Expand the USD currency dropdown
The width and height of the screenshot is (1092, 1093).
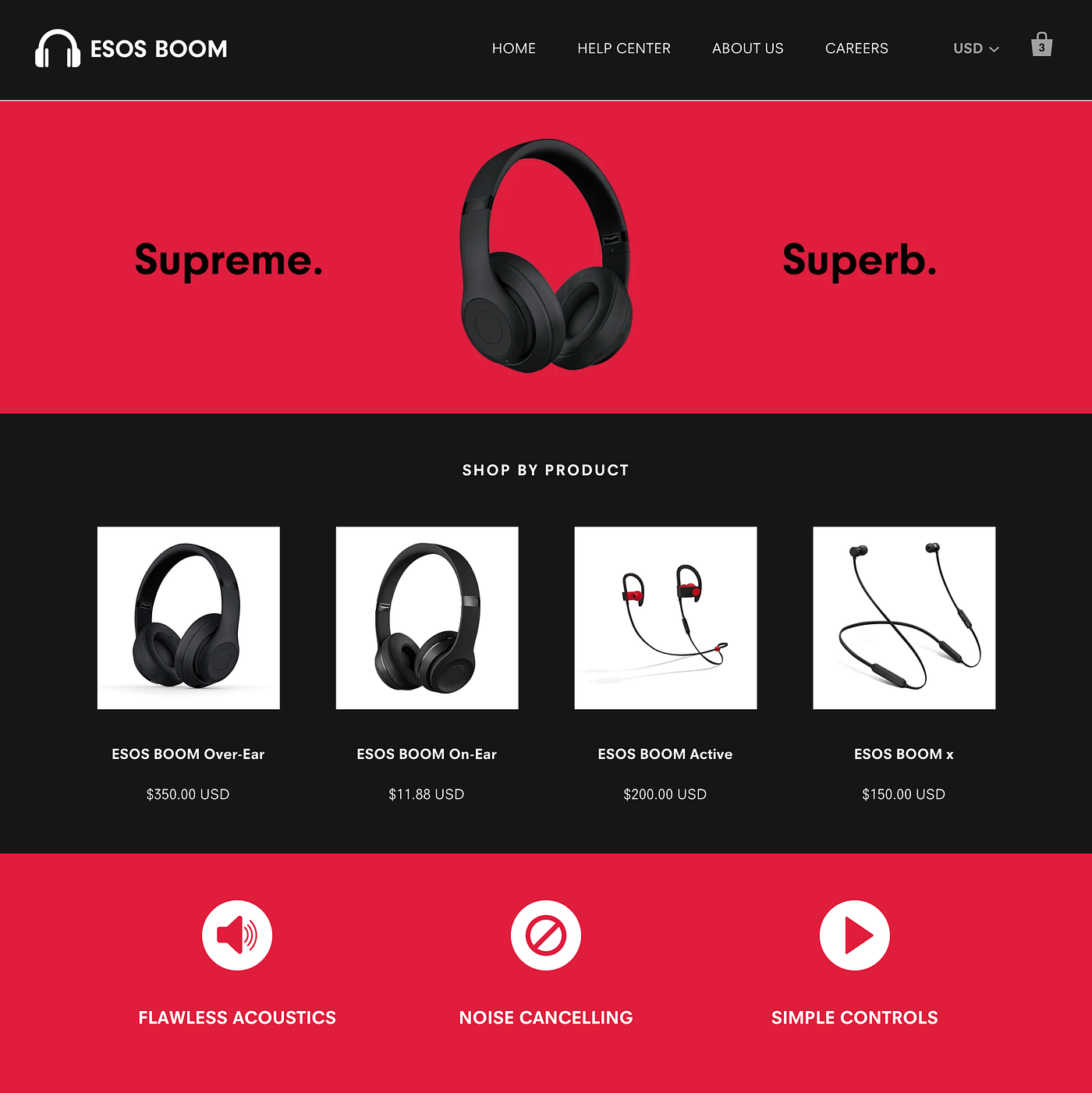tap(976, 48)
